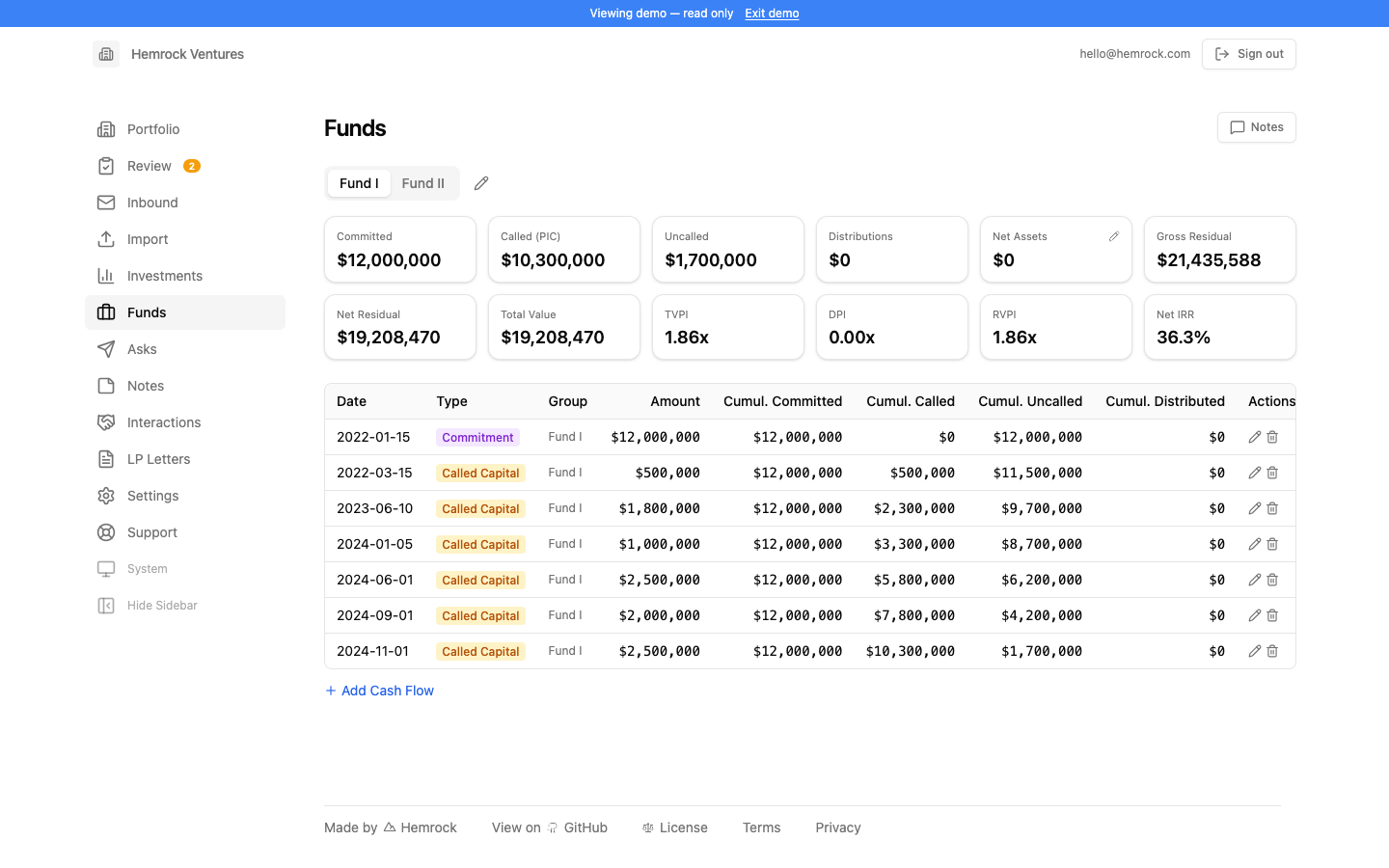The width and height of the screenshot is (1389, 868).
Task: Edit the Net Assets value with the pencil icon
Action: 1113,236
